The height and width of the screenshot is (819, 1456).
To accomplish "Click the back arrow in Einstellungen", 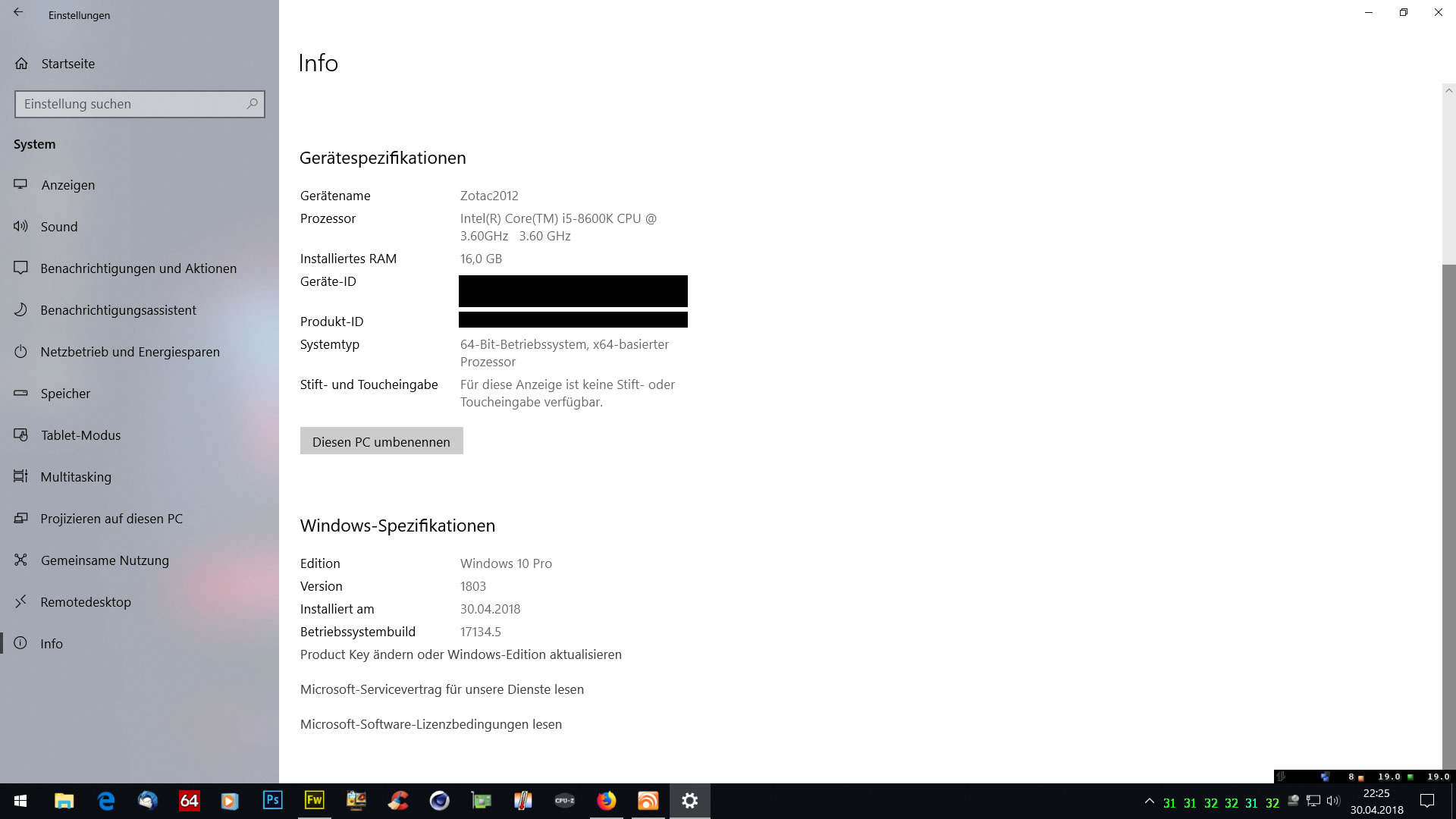I will 18,13.
